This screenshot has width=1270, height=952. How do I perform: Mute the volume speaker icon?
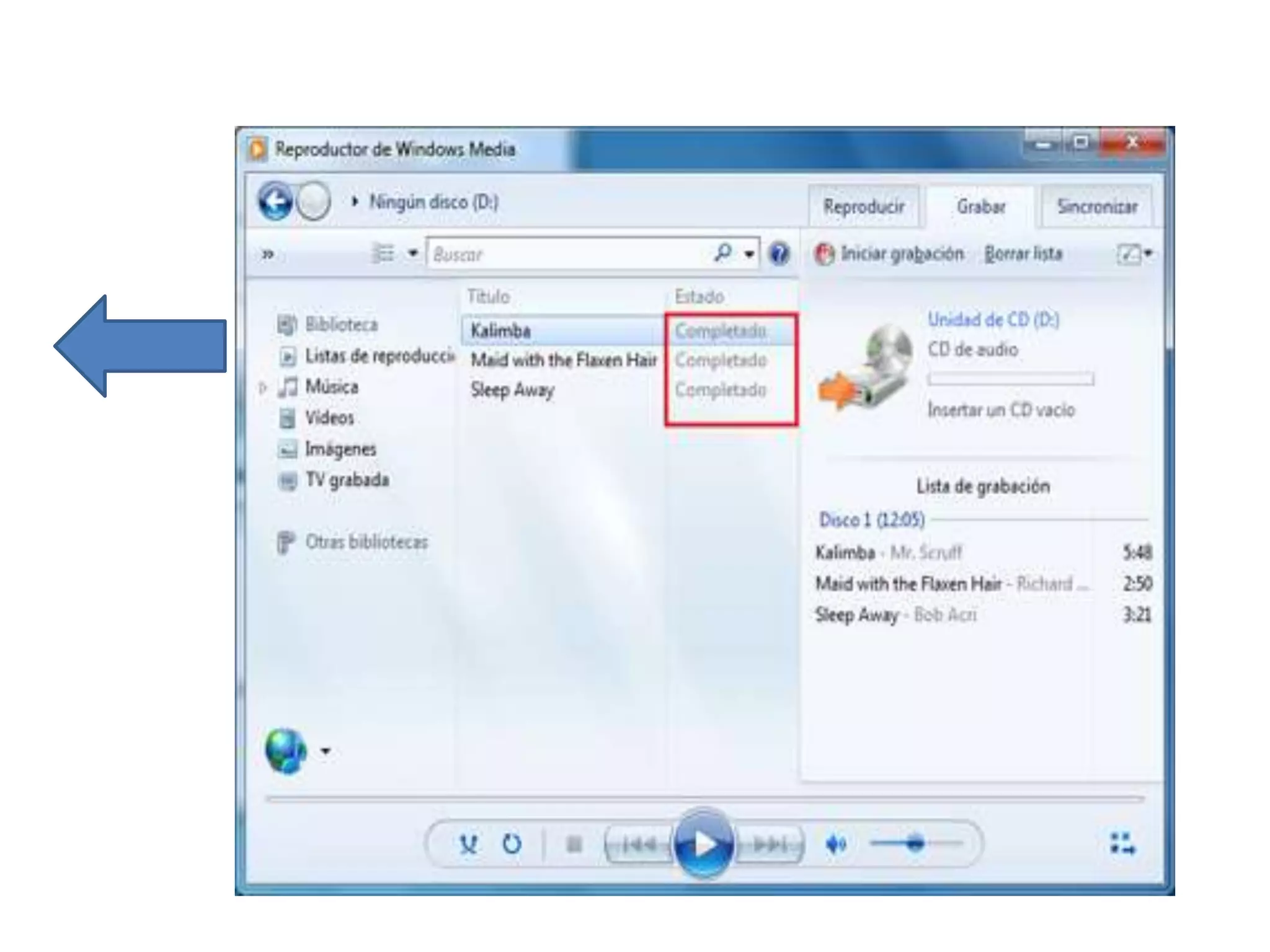pyautogui.click(x=836, y=844)
